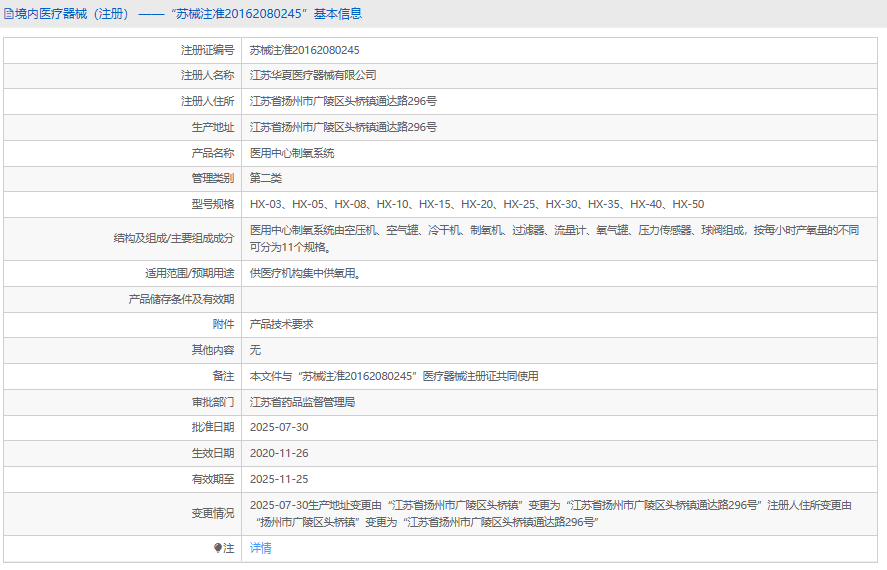The image size is (887, 570).
Task: Click the expiry date 2025-11-25
Action: [x=279, y=479]
